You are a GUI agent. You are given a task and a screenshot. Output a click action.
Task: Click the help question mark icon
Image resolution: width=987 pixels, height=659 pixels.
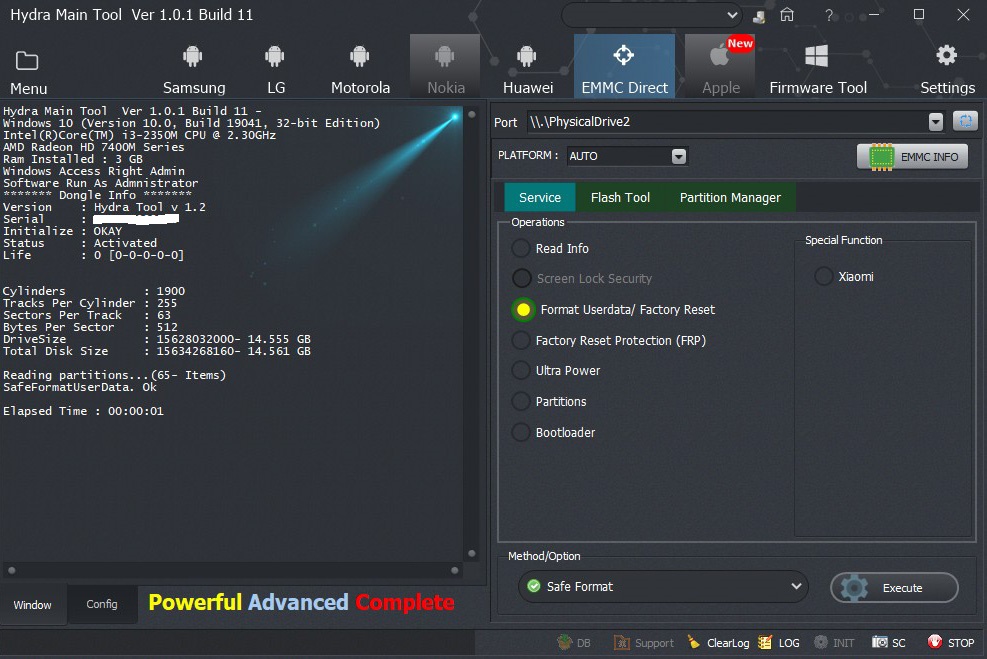(829, 15)
